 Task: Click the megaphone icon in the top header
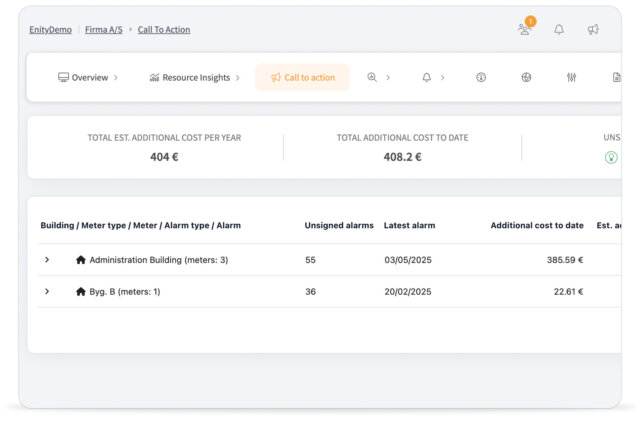[x=593, y=30]
